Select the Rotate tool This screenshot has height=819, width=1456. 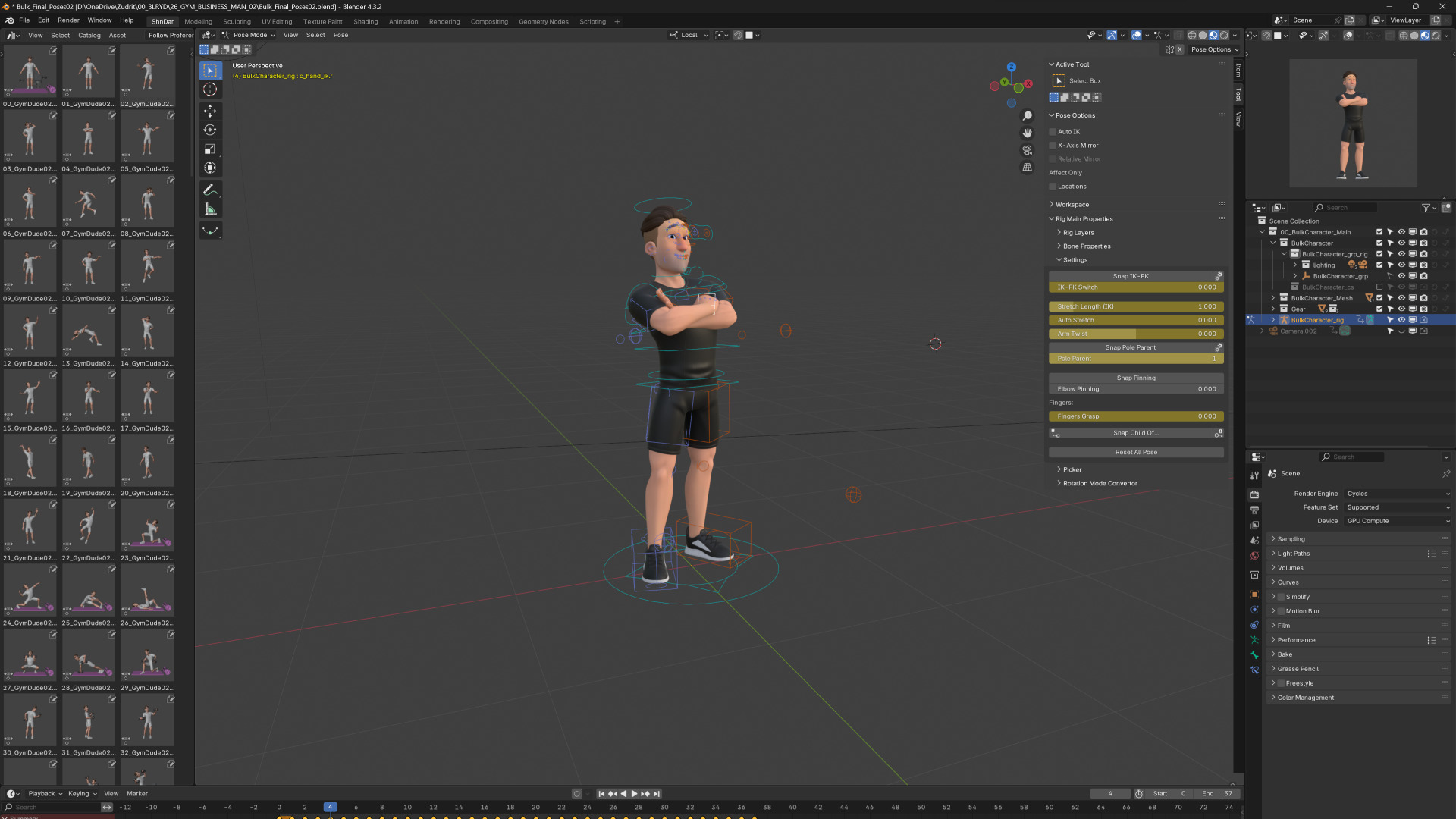pyautogui.click(x=210, y=130)
